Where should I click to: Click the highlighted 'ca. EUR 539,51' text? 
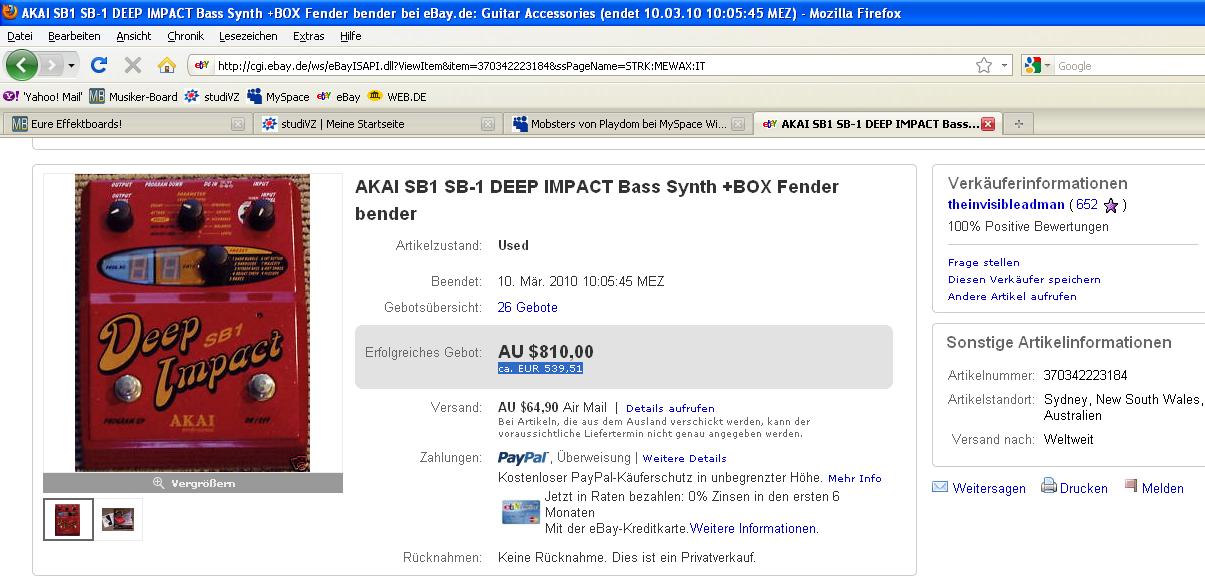[x=540, y=368]
